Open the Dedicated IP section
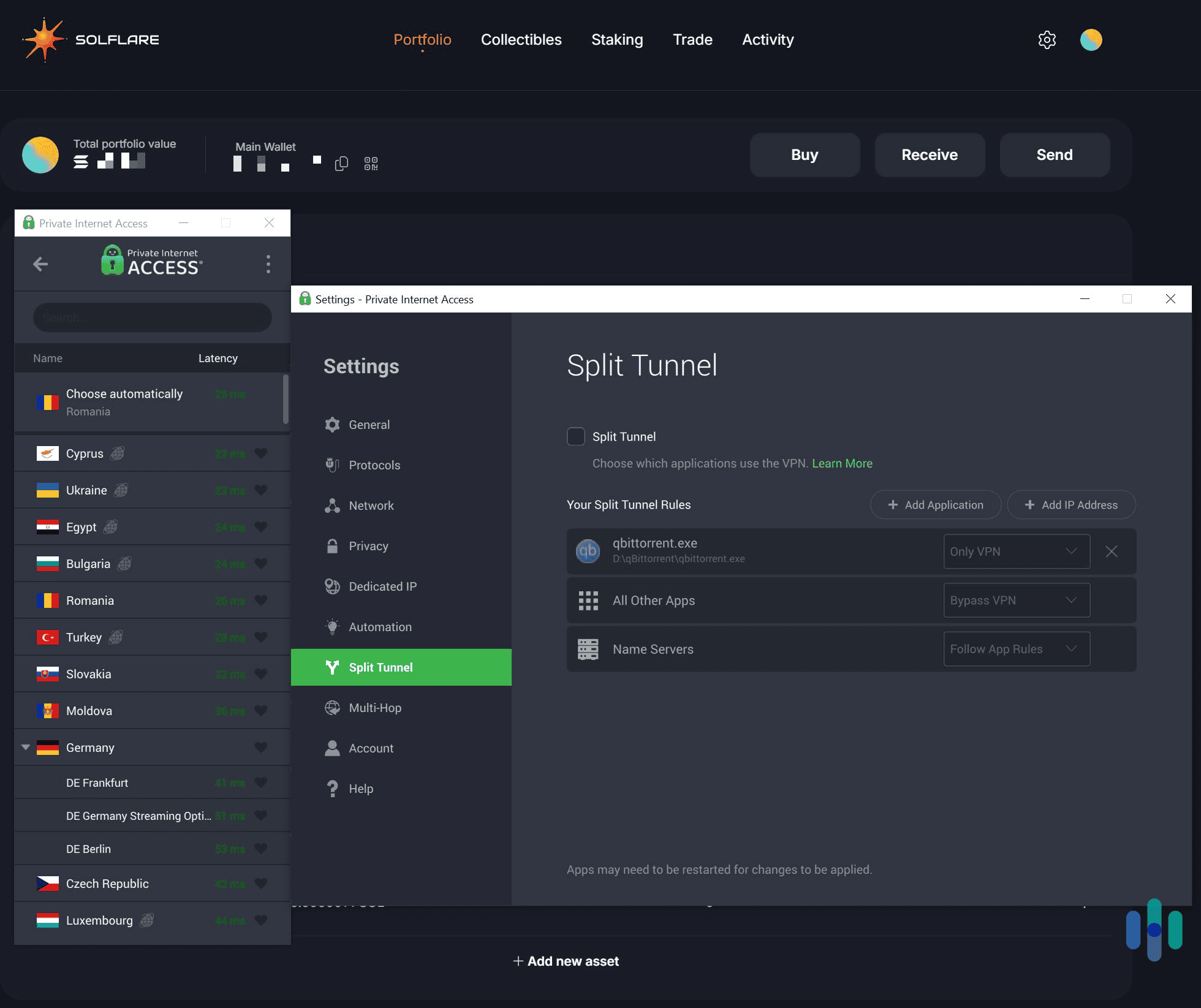This screenshot has height=1008, width=1201. tap(382, 586)
